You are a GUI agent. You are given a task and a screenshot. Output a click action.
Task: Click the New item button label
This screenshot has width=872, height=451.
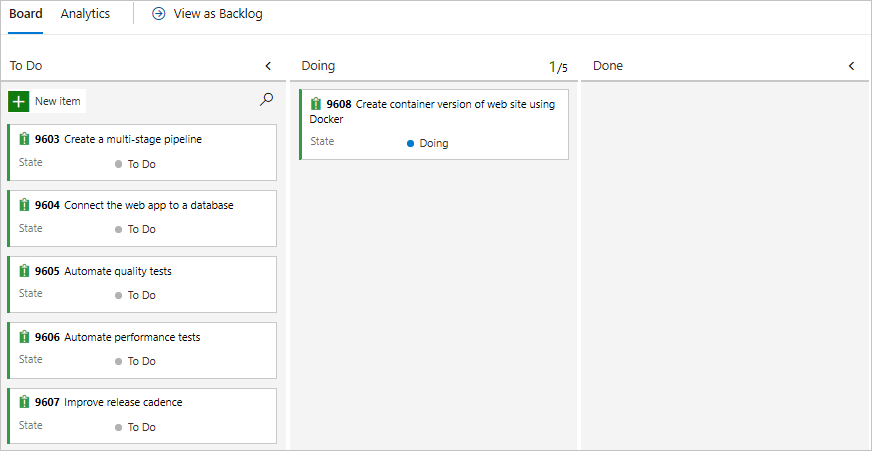click(x=58, y=101)
